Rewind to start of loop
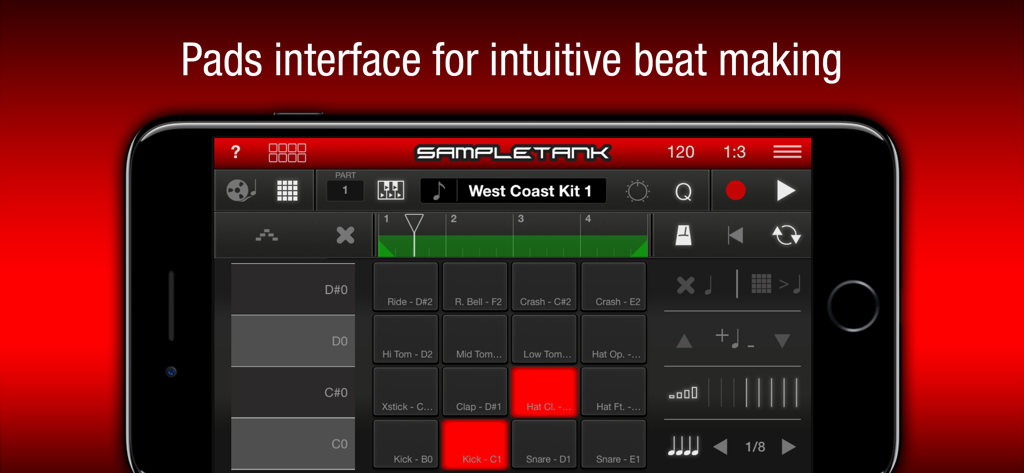The image size is (1024, 473). click(735, 235)
